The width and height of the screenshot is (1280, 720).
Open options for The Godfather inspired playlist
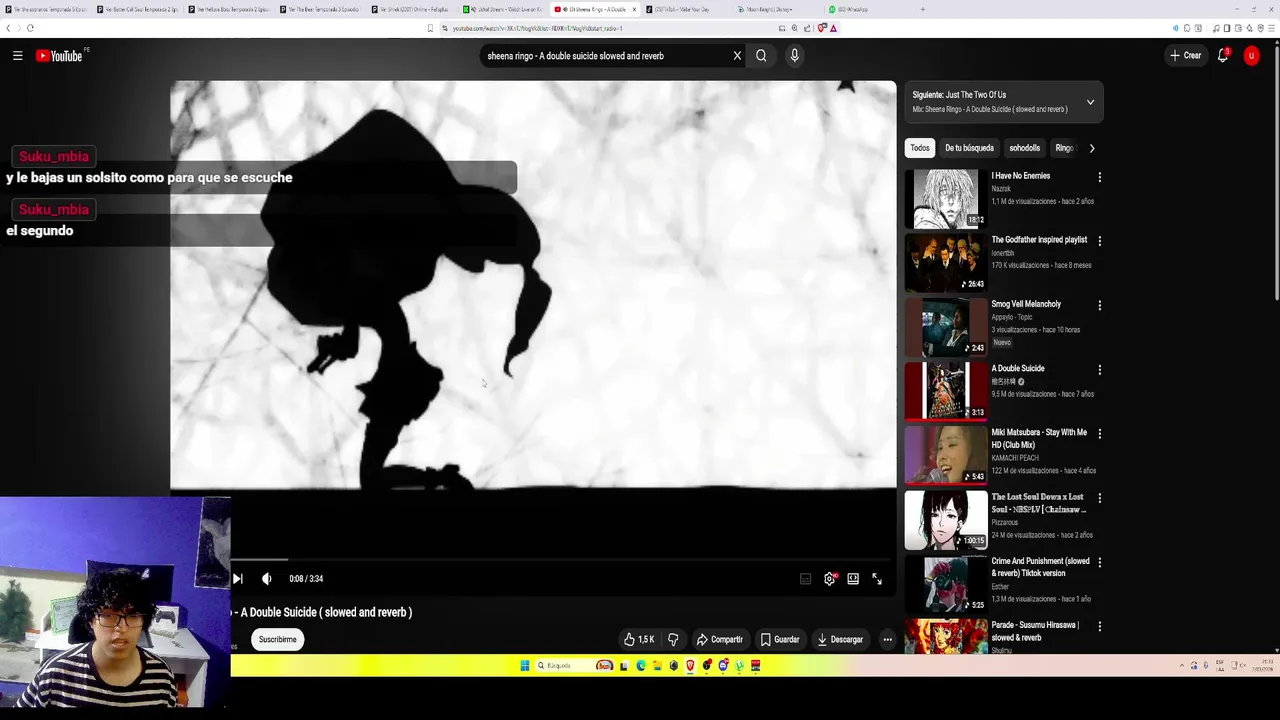(1100, 241)
